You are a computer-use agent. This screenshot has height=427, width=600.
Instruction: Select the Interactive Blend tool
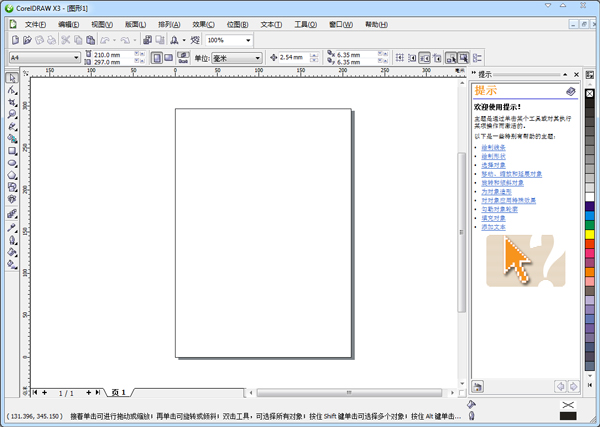(12, 214)
